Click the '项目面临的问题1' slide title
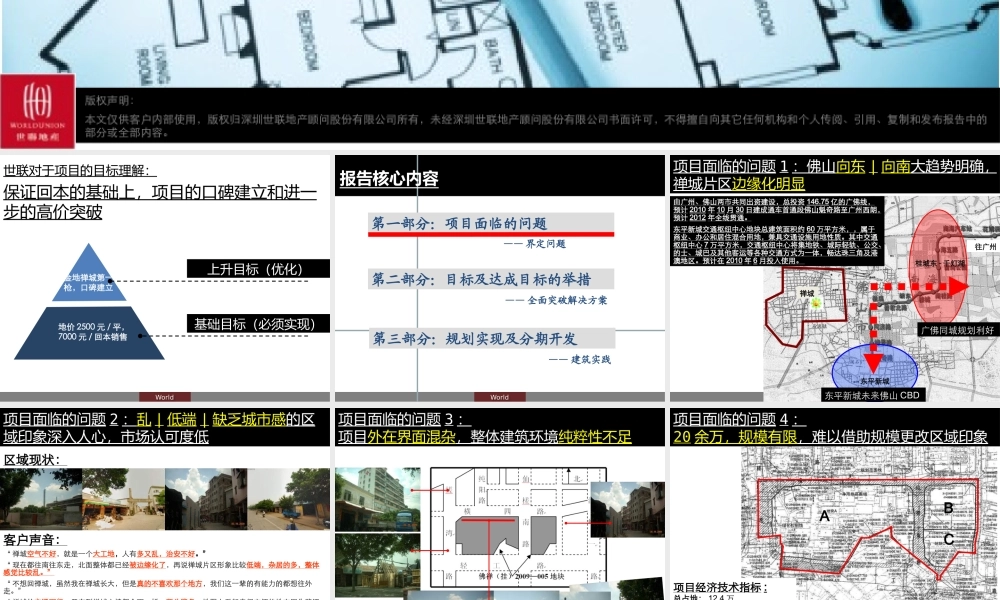The height and width of the screenshot is (600, 1000). (834, 175)
